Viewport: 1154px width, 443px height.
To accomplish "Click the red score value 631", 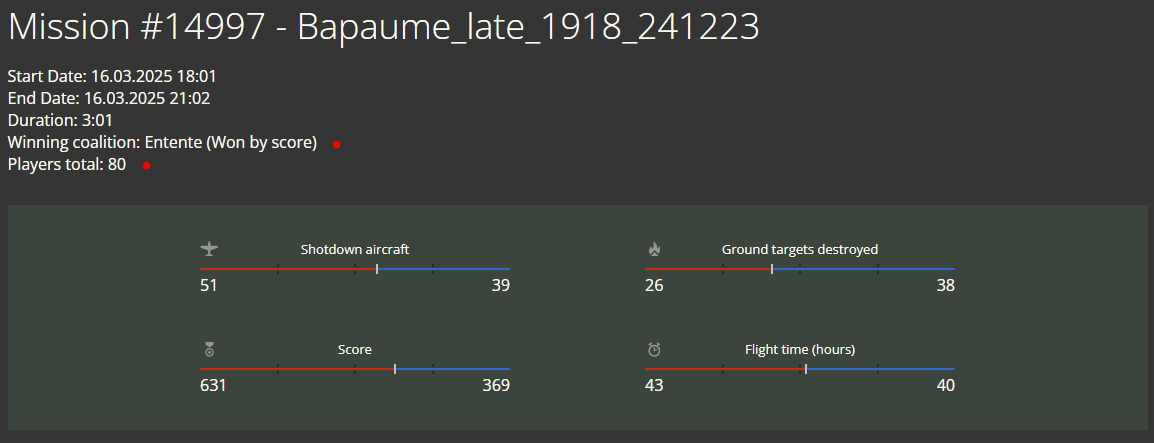I will [213, 385].
